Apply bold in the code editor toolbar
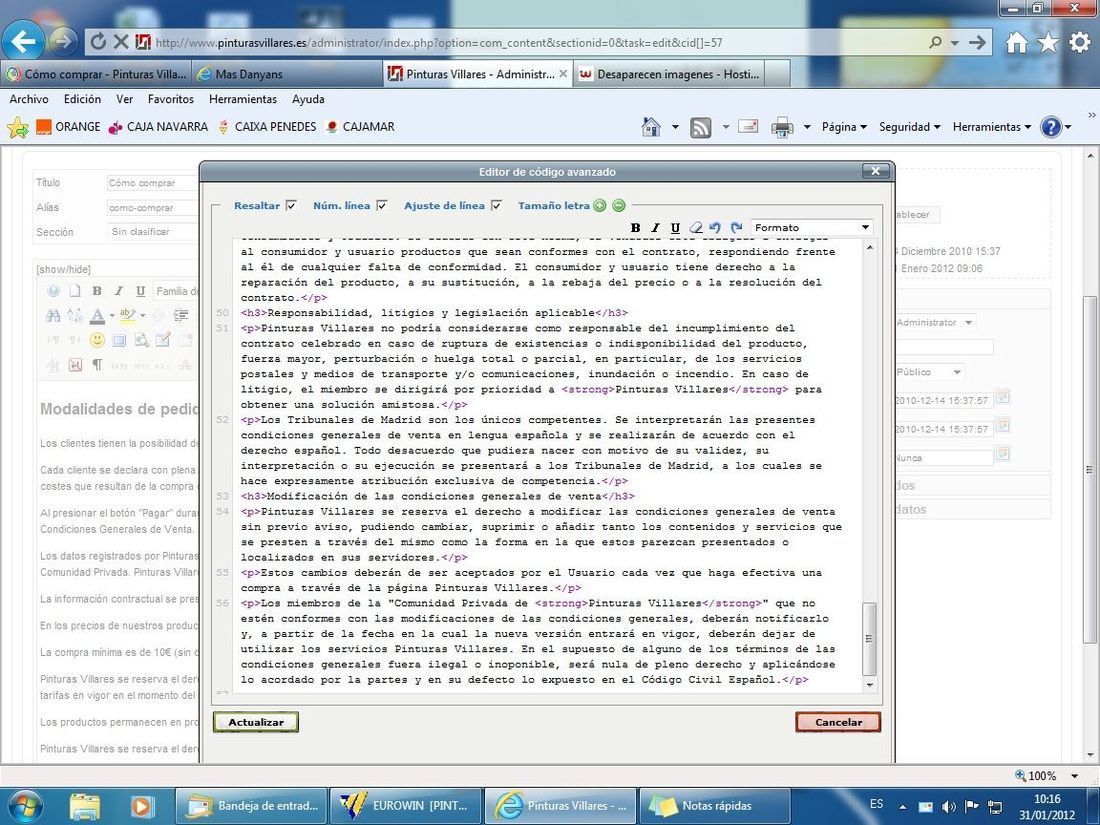This screenshot has height=825, width=1100. (636, 227)
